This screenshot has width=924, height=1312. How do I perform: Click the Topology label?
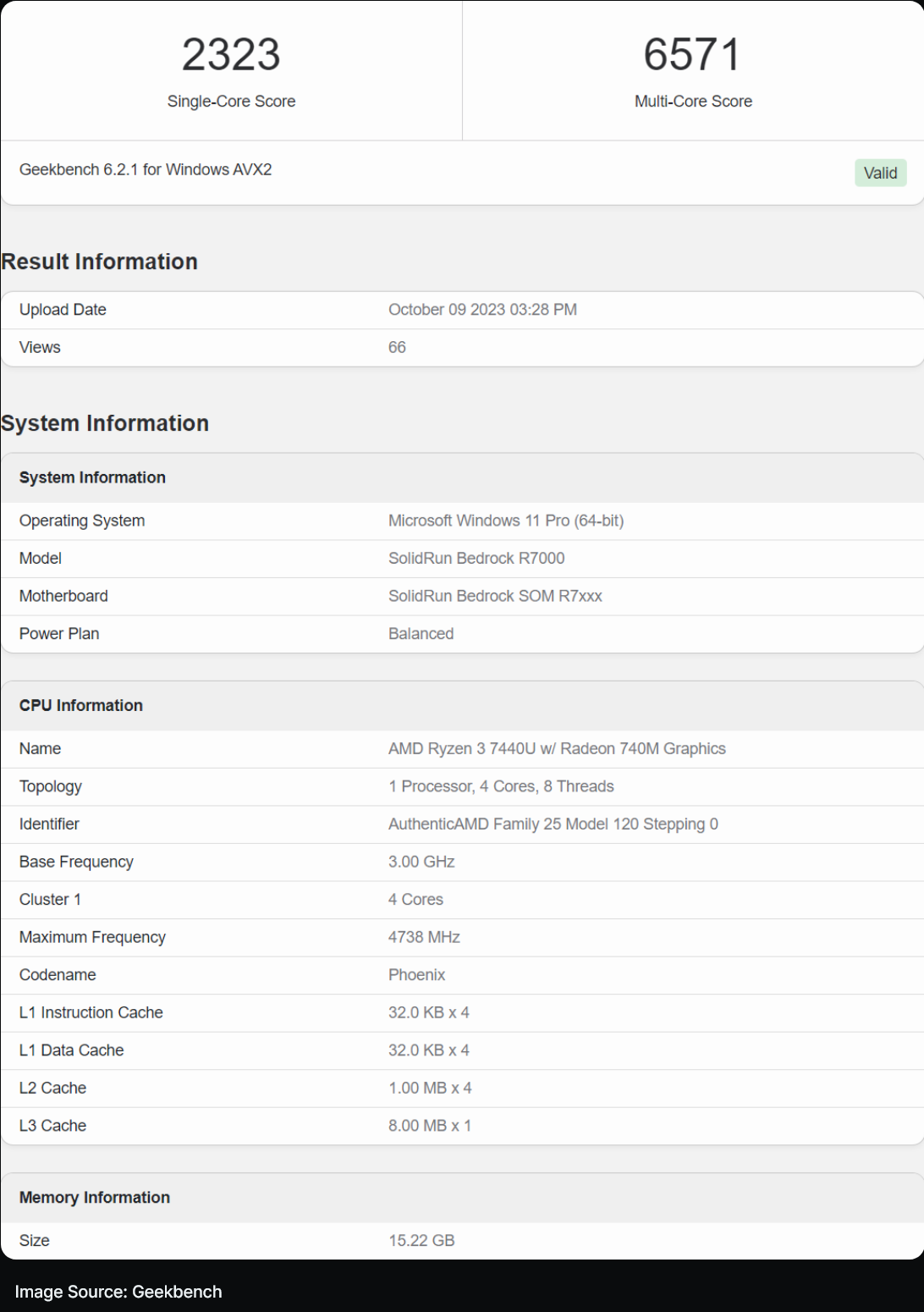(51, 786)
